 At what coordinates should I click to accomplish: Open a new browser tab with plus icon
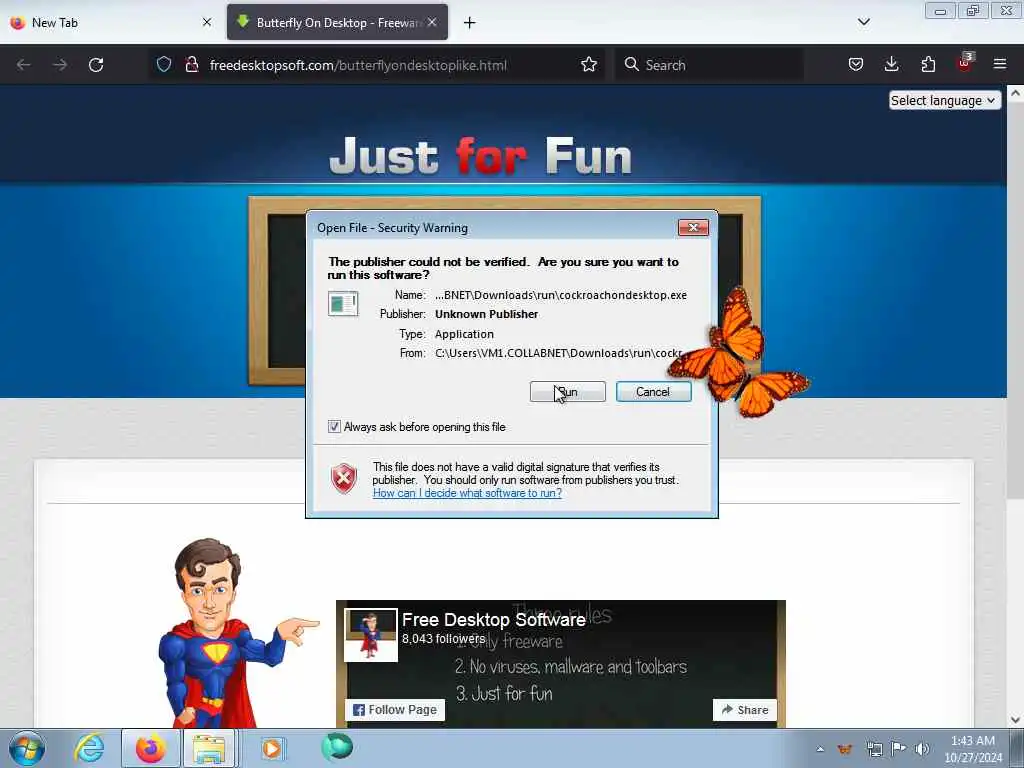tap(470, 23)
